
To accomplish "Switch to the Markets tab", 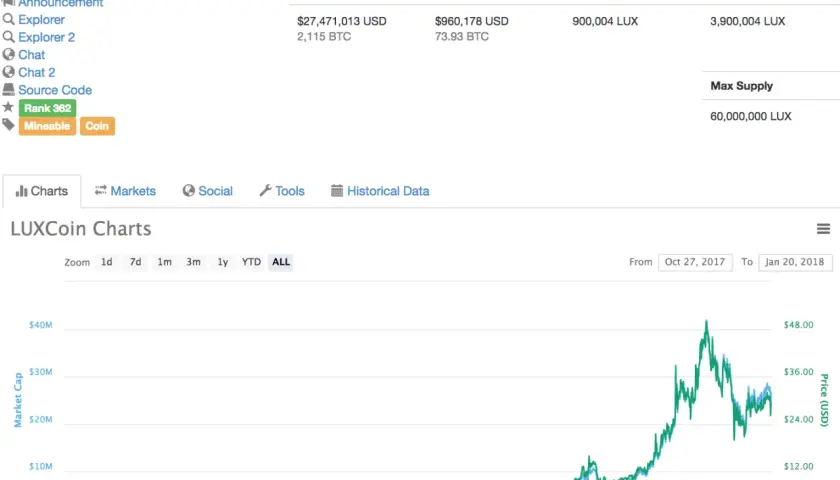I will pos(125,191).
